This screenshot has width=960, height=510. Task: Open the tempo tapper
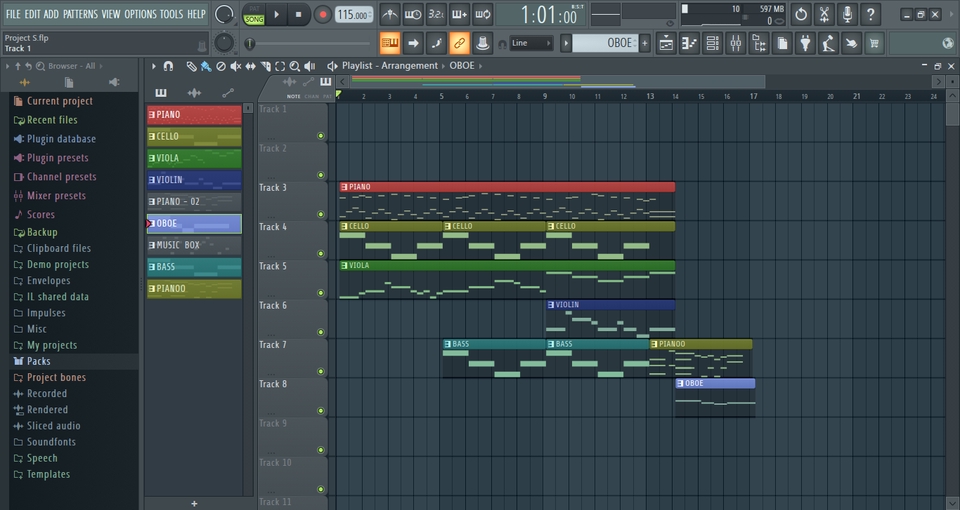[828, 43]
